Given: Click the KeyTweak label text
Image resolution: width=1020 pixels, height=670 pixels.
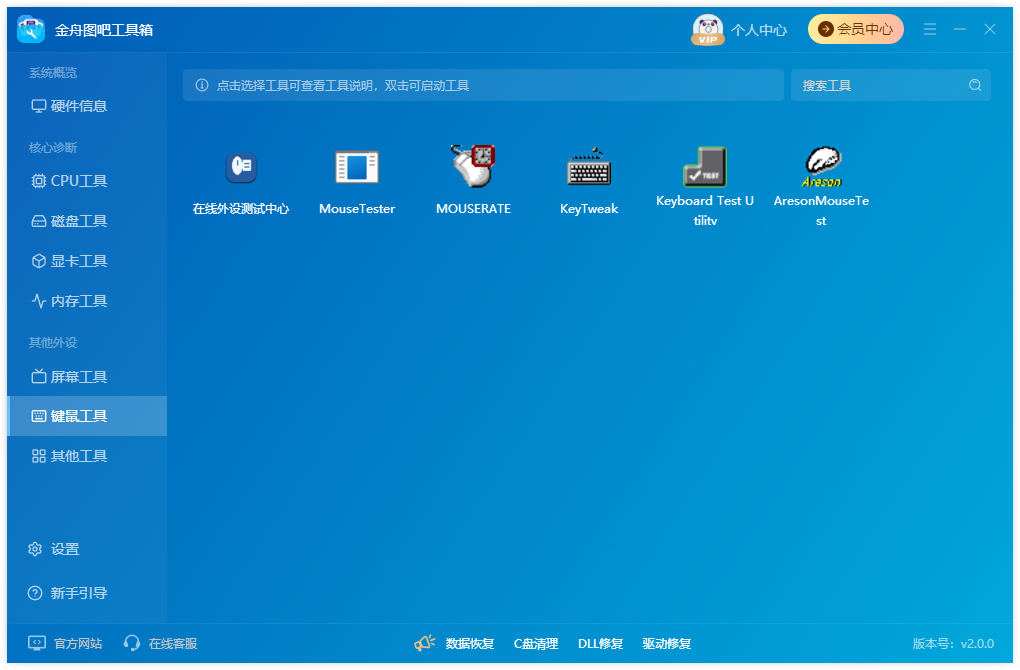Looking at the screenshot, I should click(x=589, y=209).
